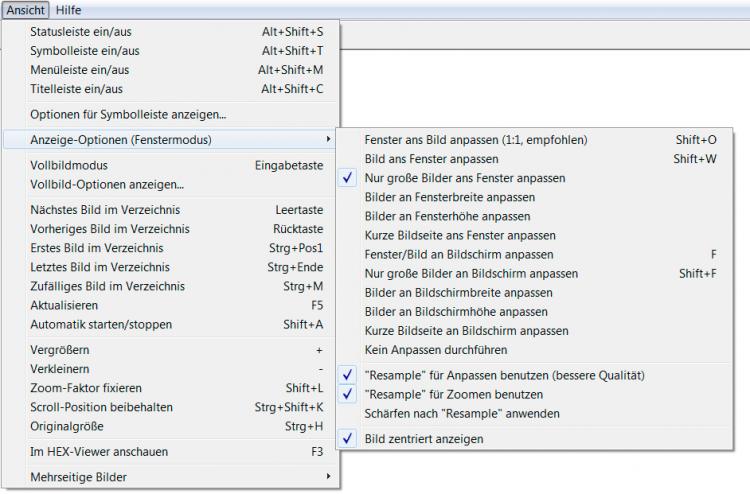Toggle 'Bild zentriert anzeigen' option
The width and height of the screenshot is (750, 494).
424,438
